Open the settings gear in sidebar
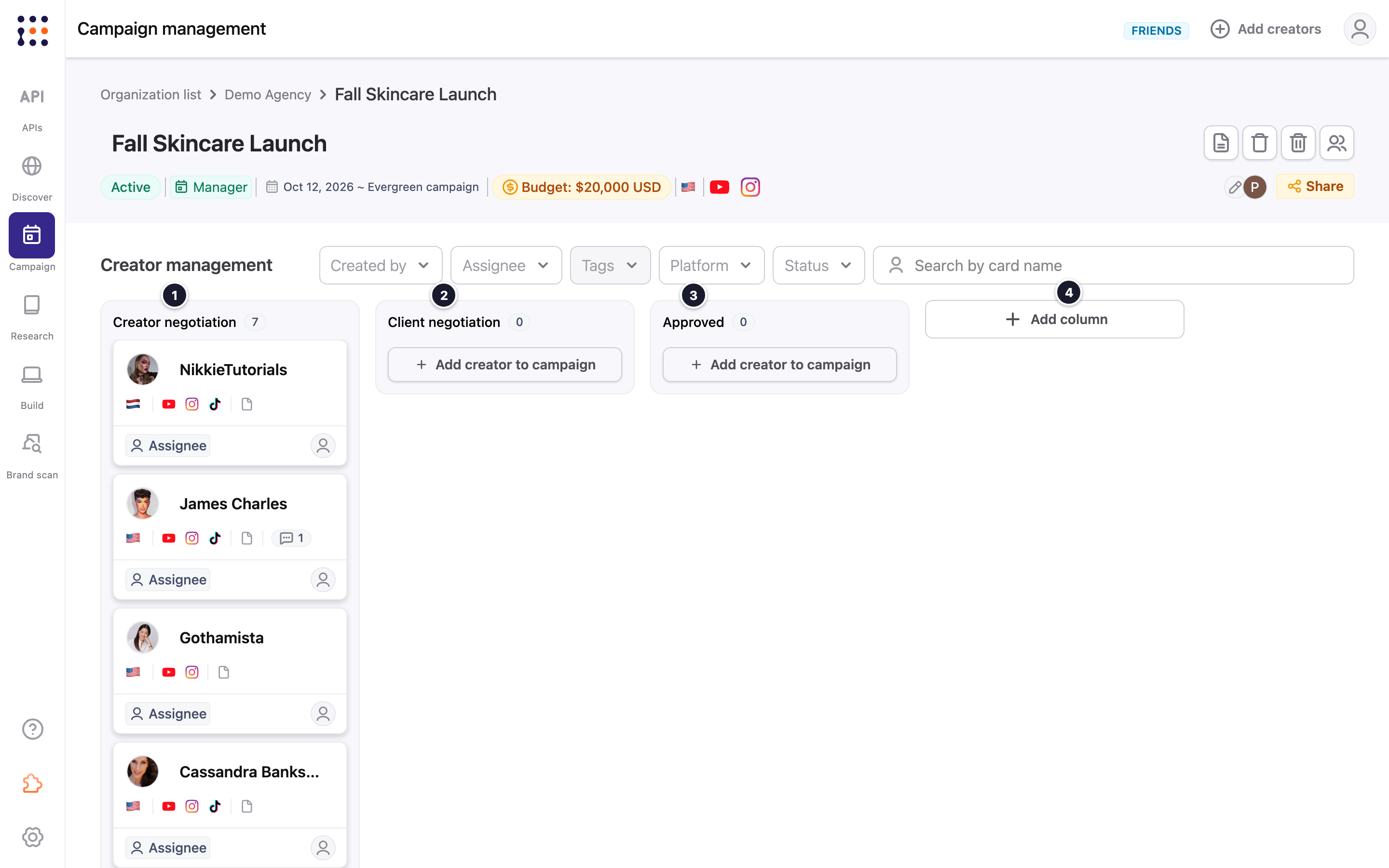 pos(33,837)
